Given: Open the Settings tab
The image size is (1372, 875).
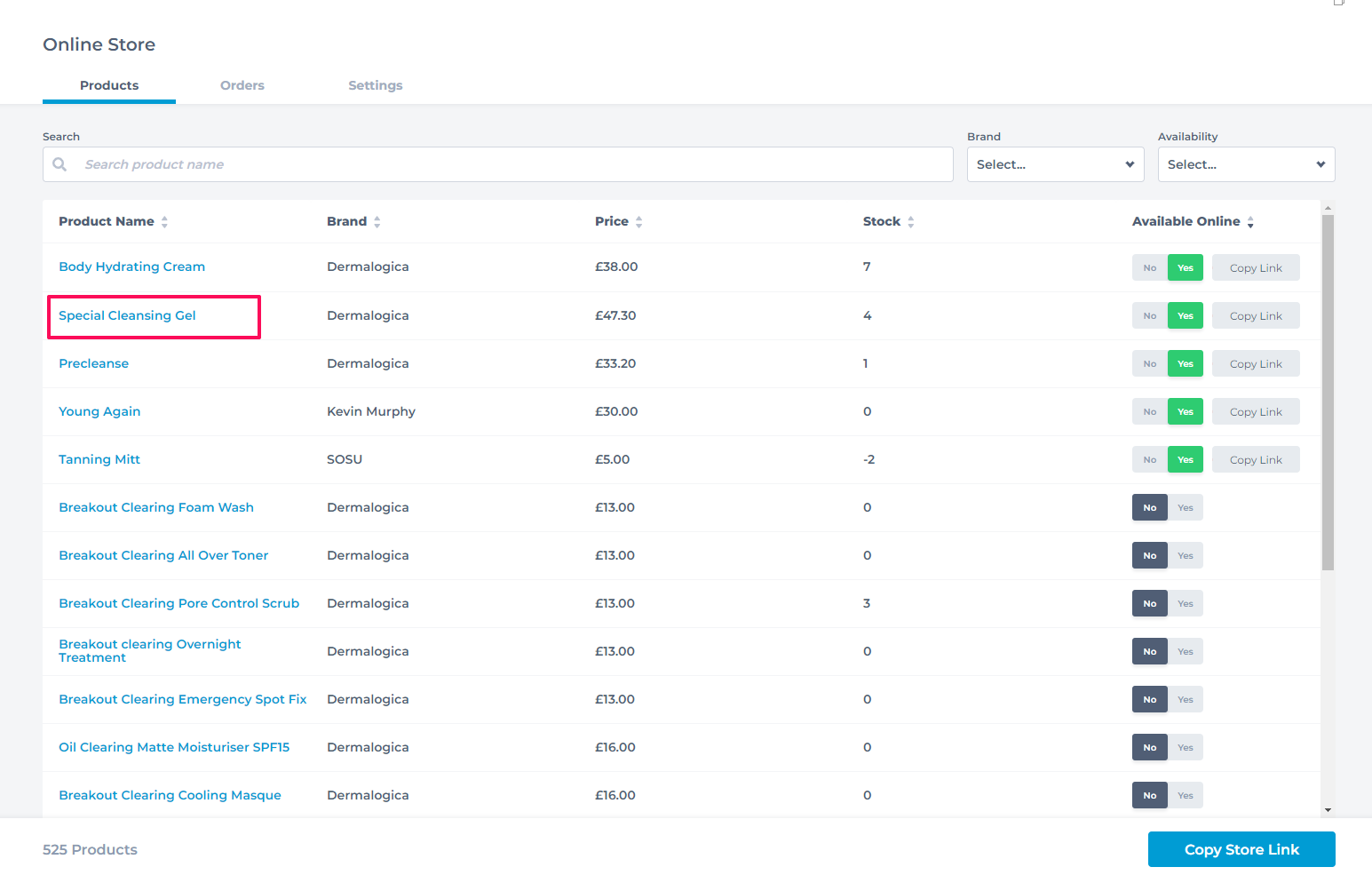Looking at the screenshot, I should pos(375,85).
